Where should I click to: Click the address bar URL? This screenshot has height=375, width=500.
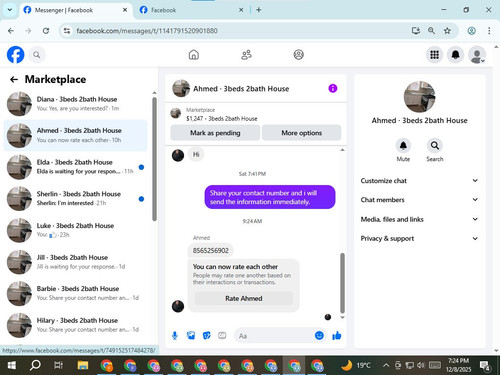[147, 31]
